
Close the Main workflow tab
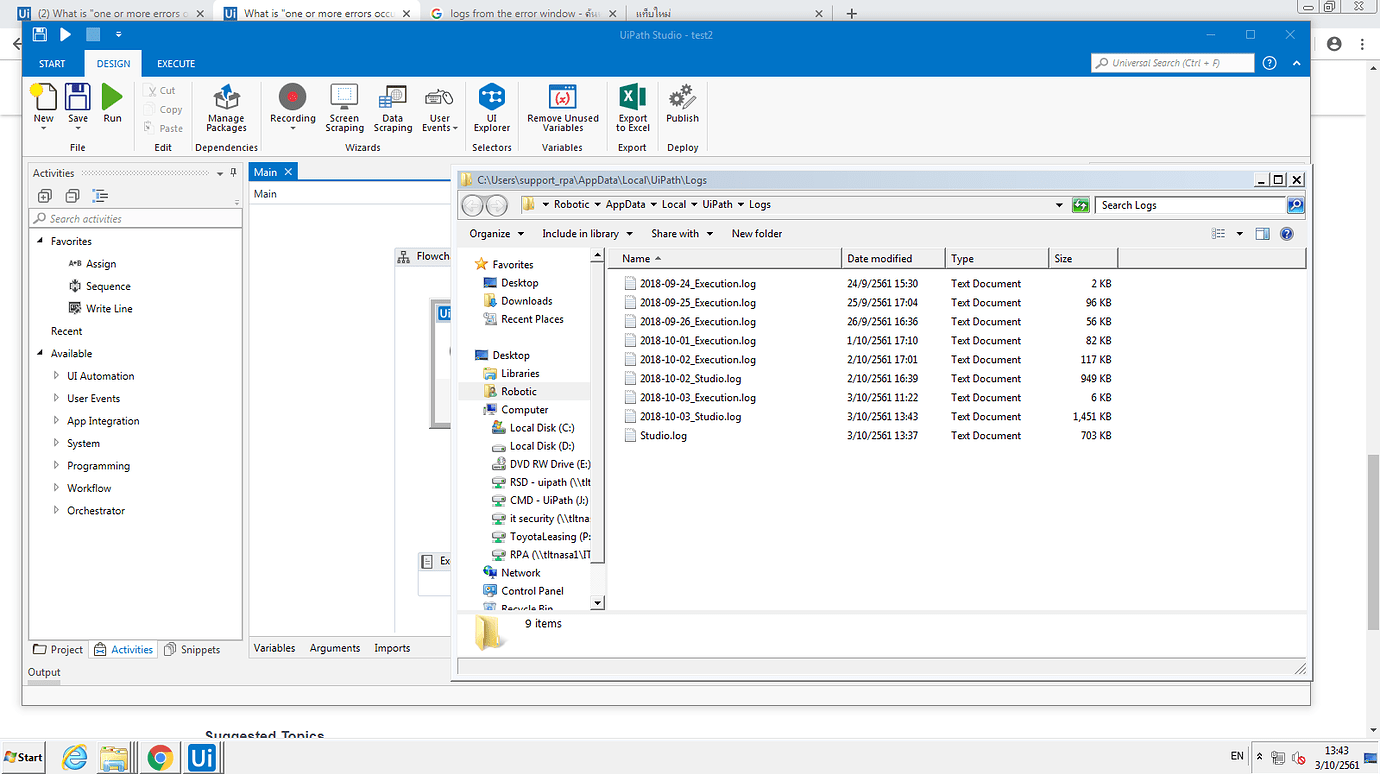[x=288, y=172]
